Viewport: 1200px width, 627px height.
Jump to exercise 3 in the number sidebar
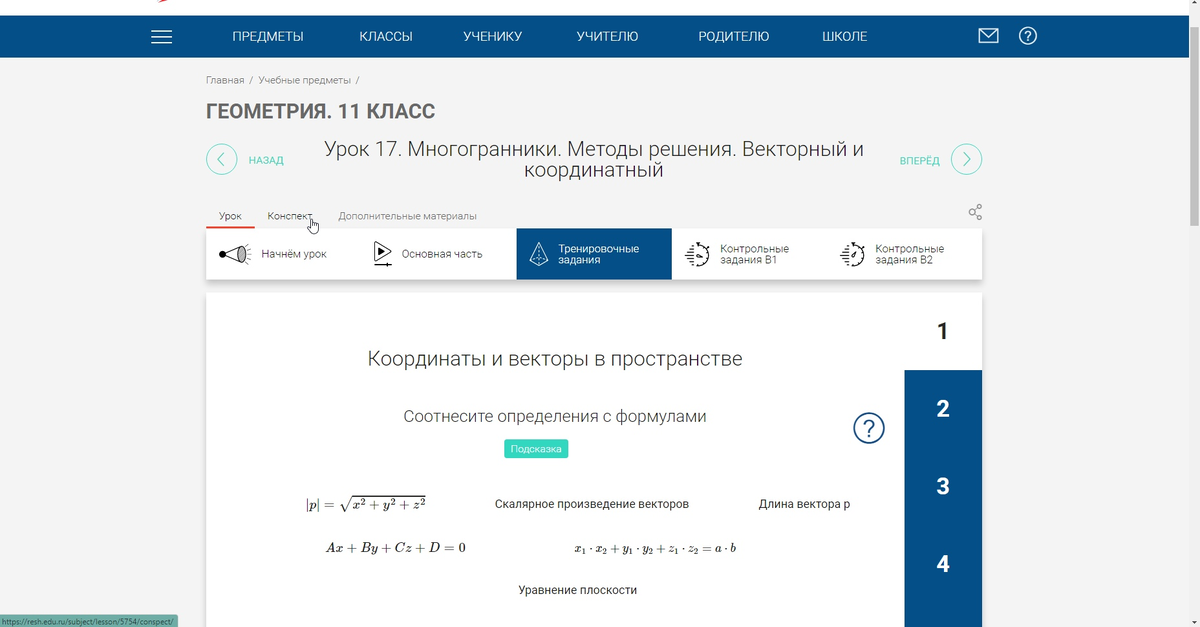click(x=942, y=485)
